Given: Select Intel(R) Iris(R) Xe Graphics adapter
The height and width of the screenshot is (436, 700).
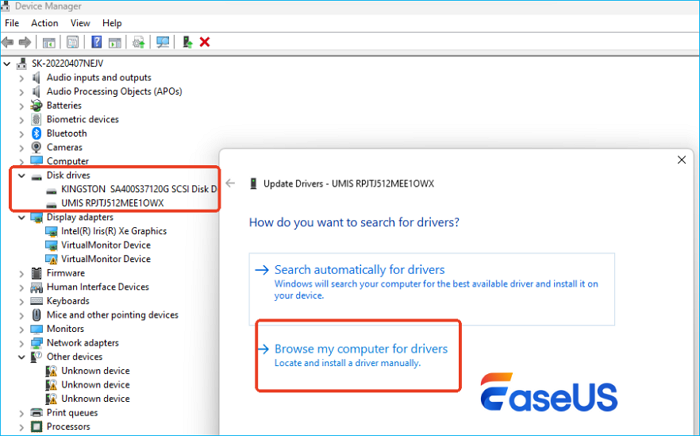Looking at the screenshot, I should pos(113,231).
